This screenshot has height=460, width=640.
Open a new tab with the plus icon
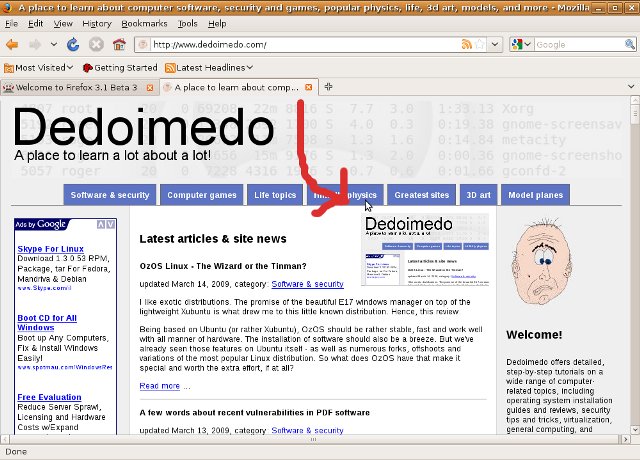click(328, 87)
